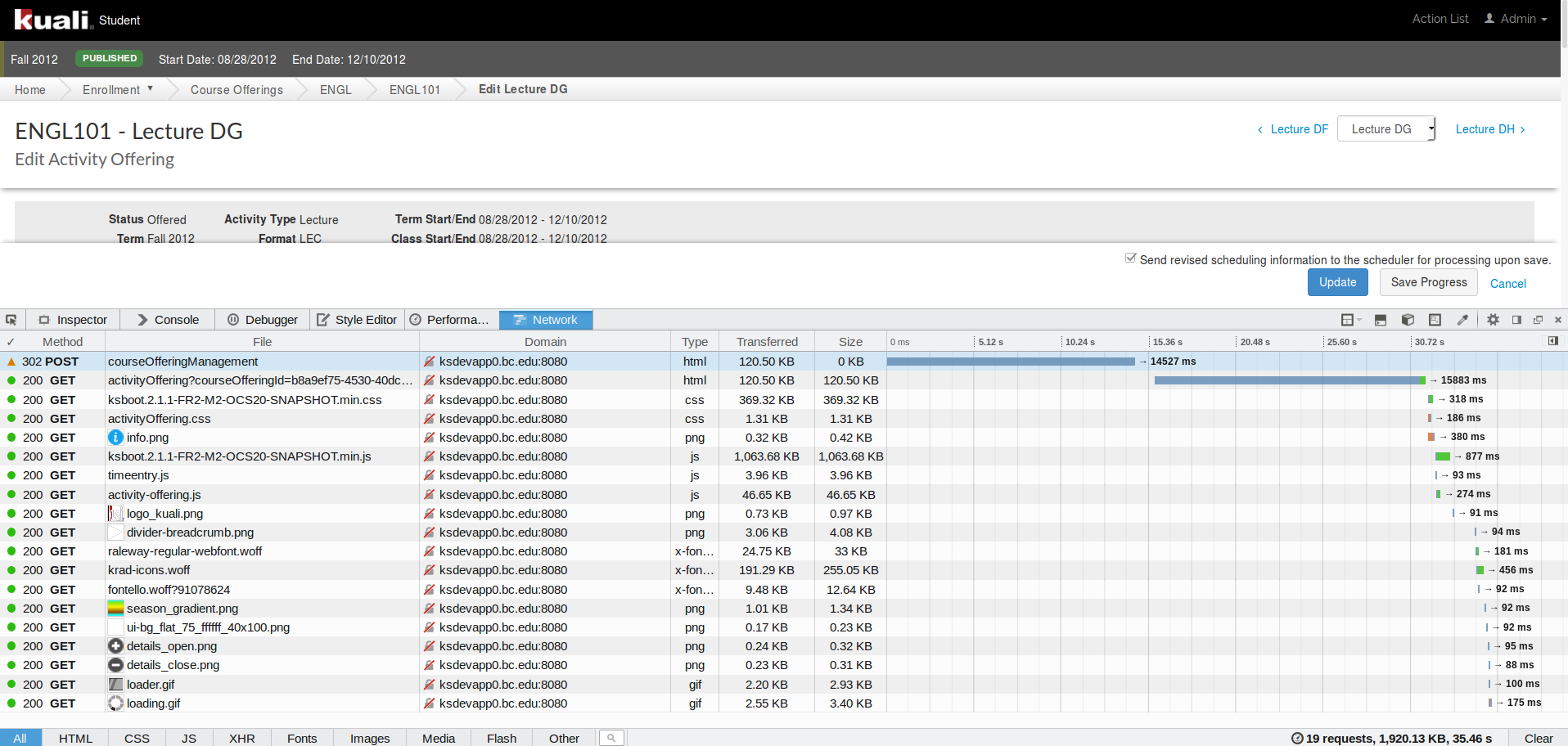Viewport: 1568px width, 746px height.
Task: Navigate to ENGL101 breadcrumb
Action: click(414, 89)
